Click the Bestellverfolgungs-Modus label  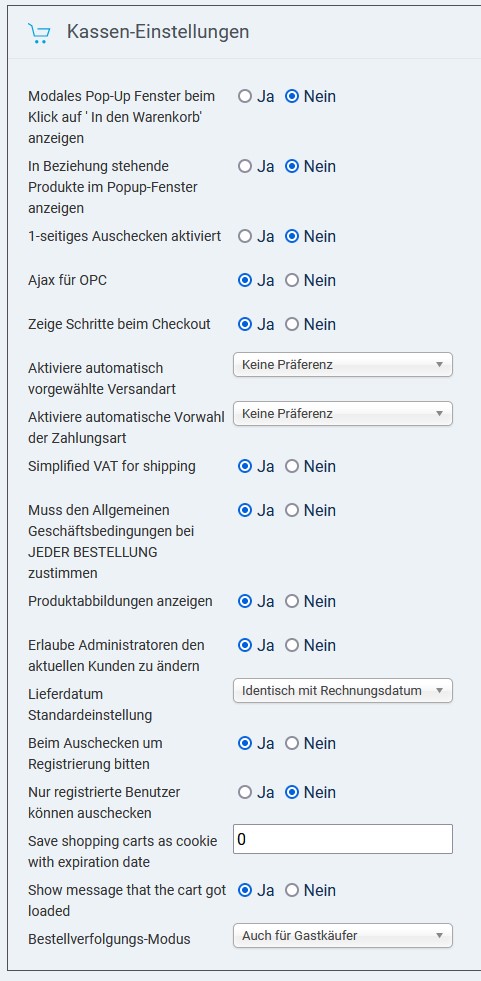(109, 939)
